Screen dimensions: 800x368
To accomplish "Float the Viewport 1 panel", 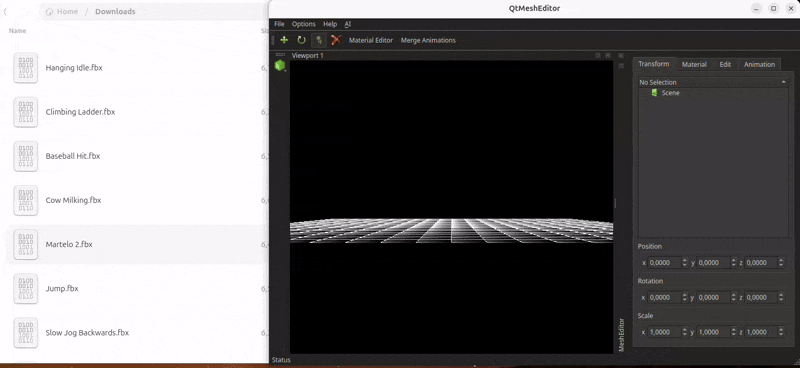I will pos(598,55).
